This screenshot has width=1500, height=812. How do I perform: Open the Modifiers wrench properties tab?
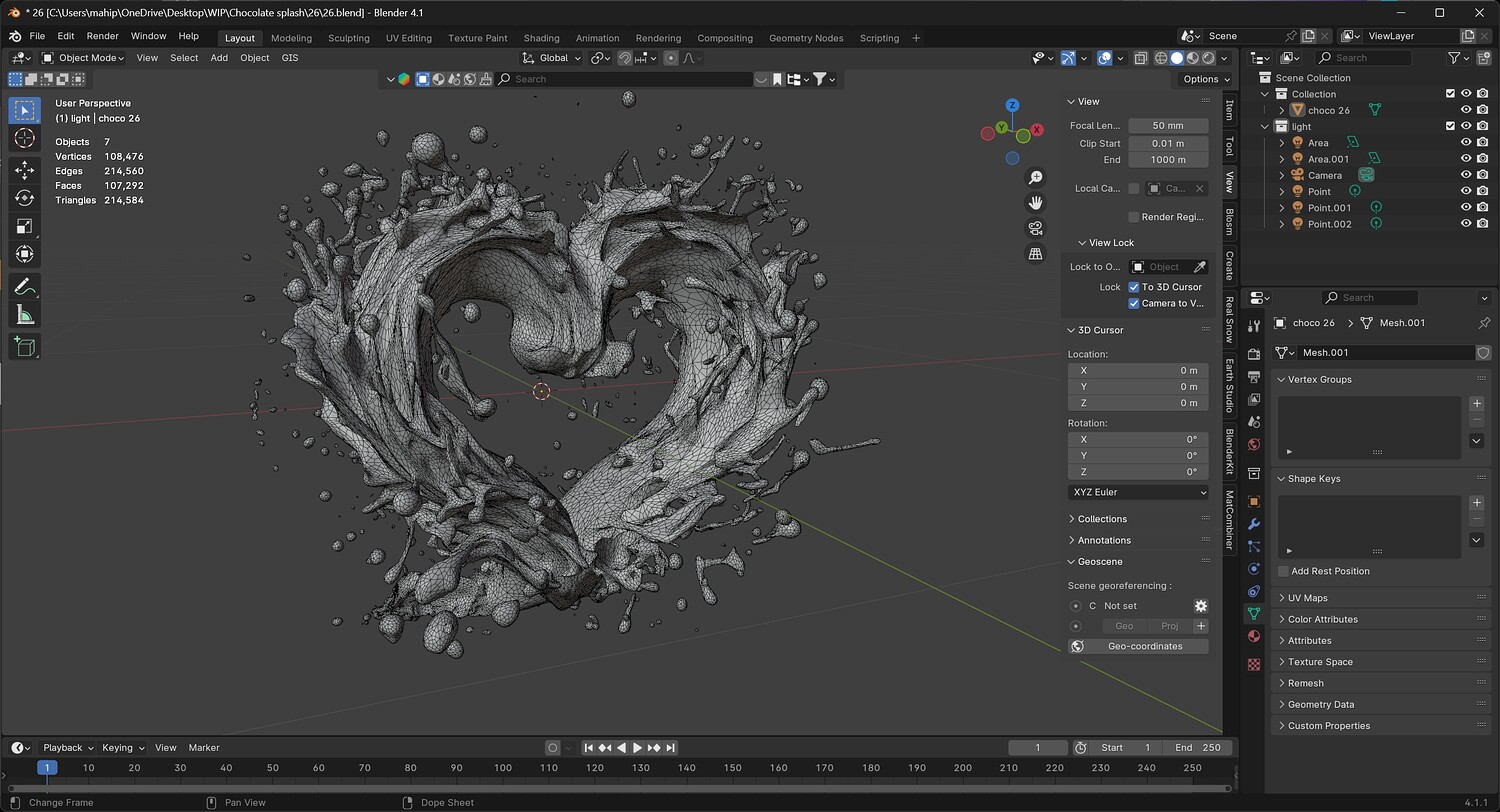pos(1254,524)
